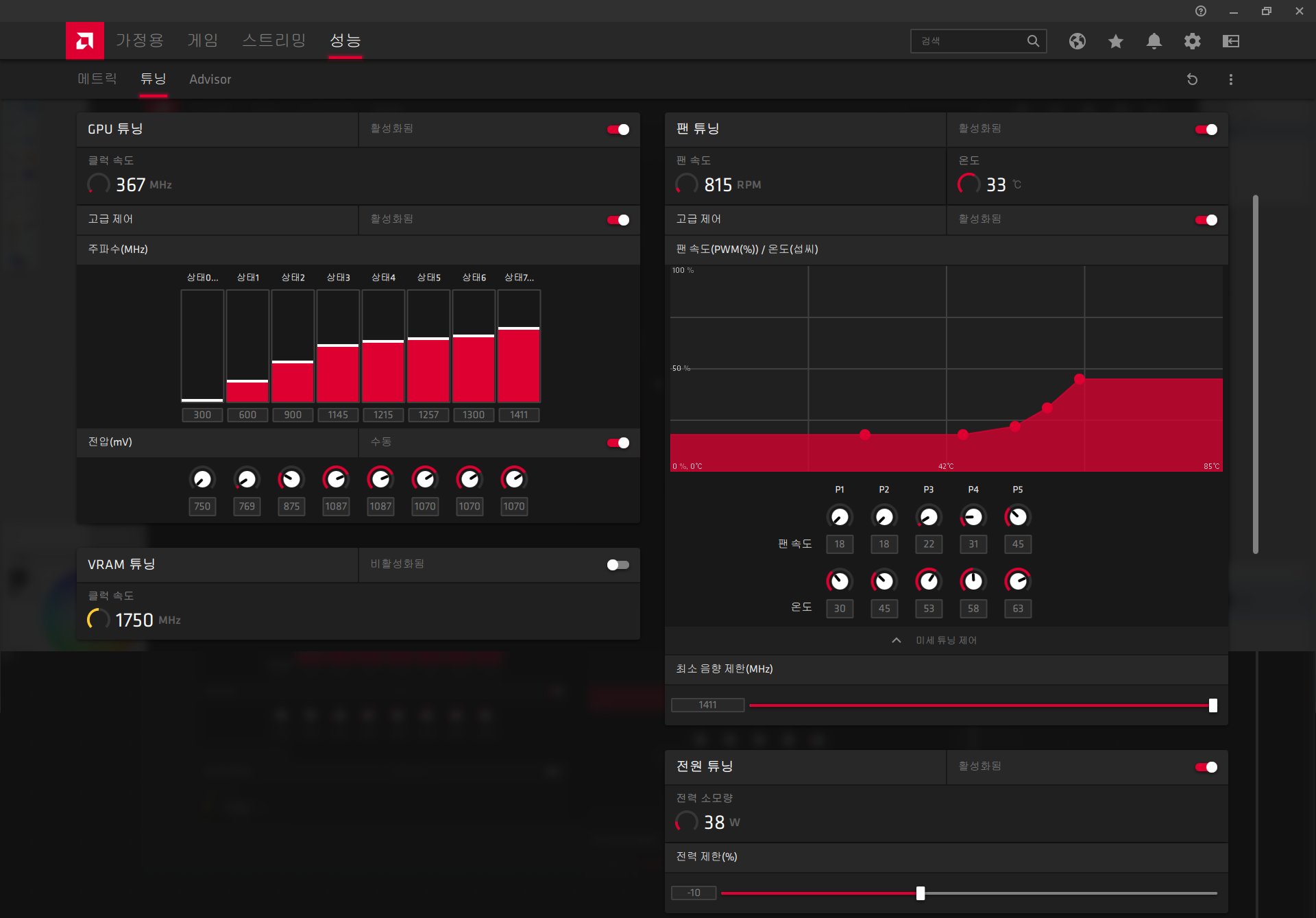Open the Advisor sub-tab

pyautogui.click(x=210, y=80)
